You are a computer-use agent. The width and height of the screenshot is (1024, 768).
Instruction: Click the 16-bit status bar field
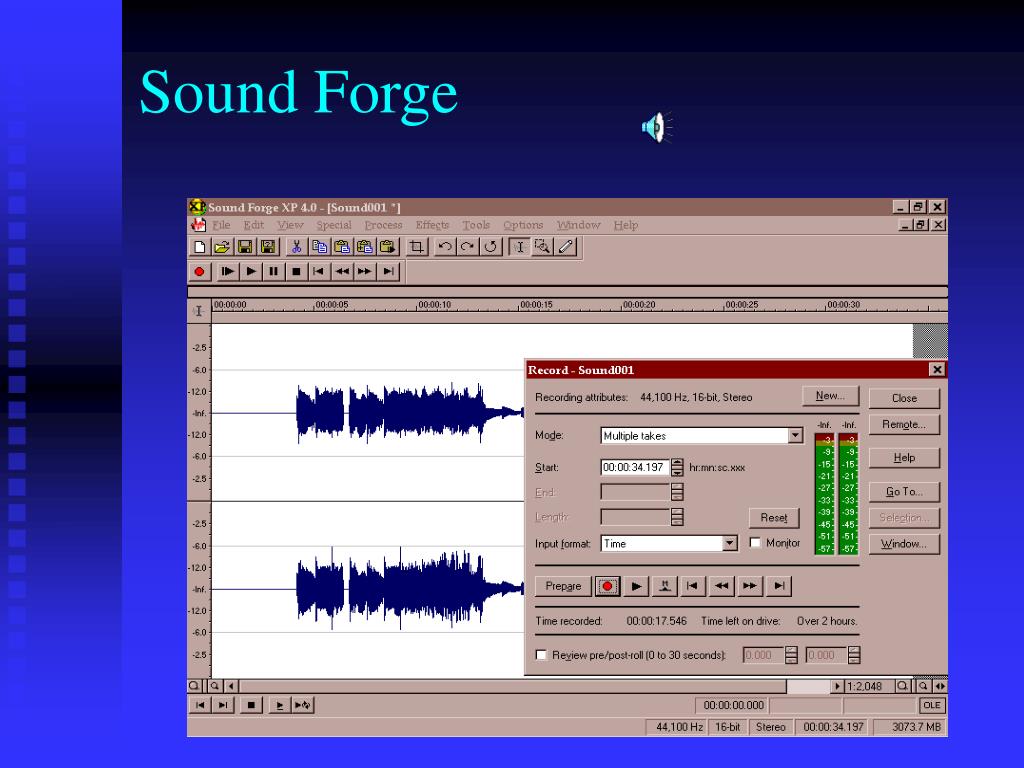[728, 727]
